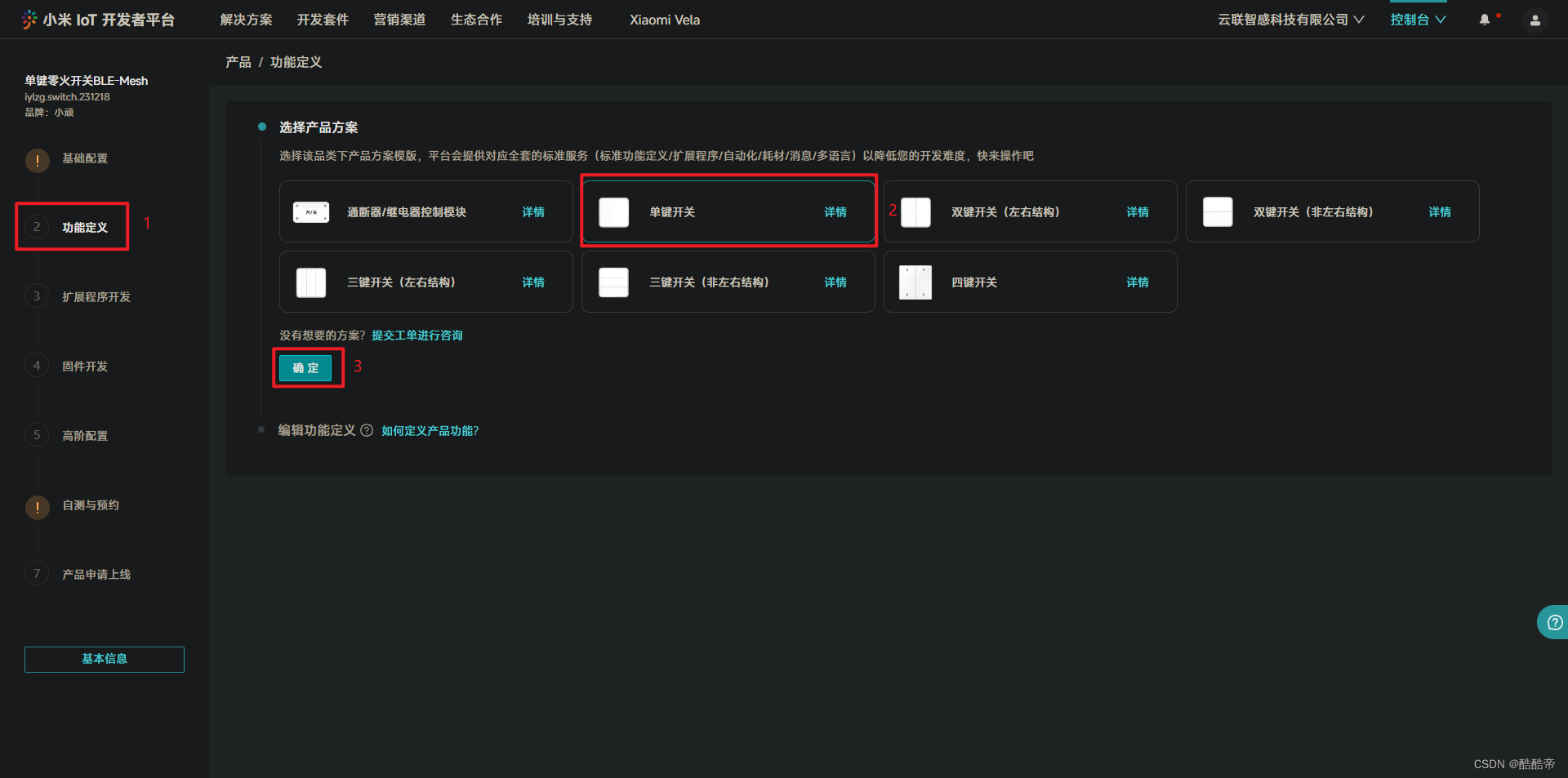1568x778 pixels.
Task: Select the 双键开关（非左右结构） thumbnail
Action: click(x=1218, y=212)
